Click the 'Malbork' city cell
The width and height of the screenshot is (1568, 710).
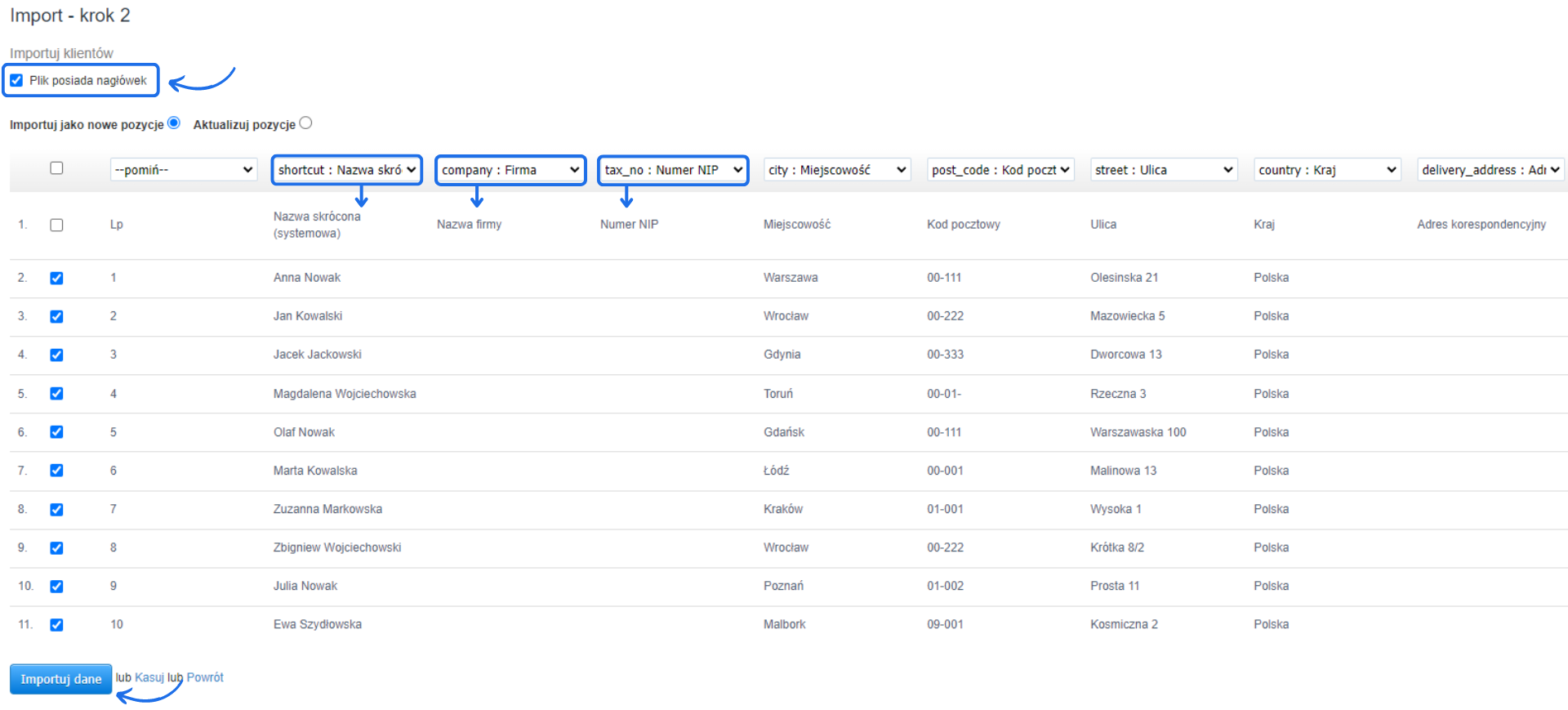785,624
